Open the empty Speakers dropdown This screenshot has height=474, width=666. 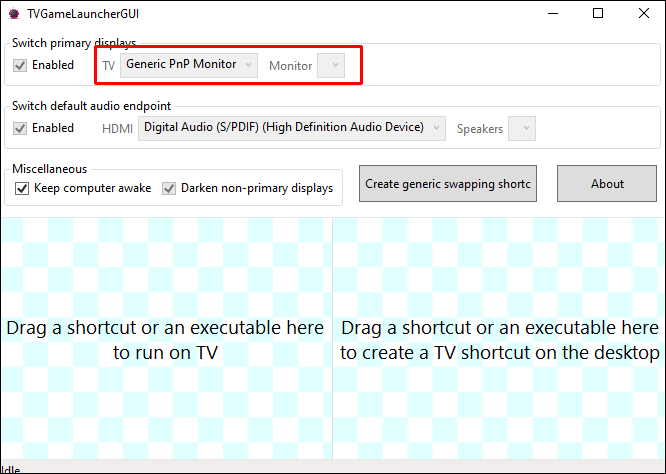(522, 128)
